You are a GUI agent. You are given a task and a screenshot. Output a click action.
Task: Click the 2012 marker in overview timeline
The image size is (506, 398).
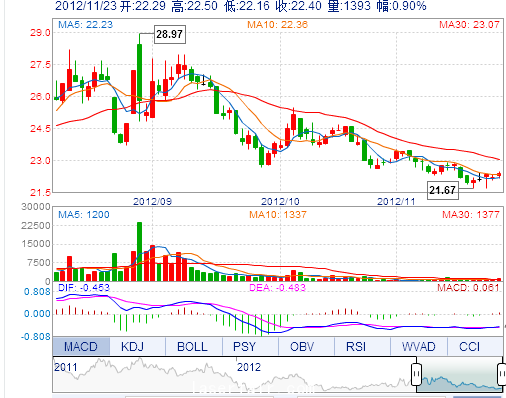point(249,367)
